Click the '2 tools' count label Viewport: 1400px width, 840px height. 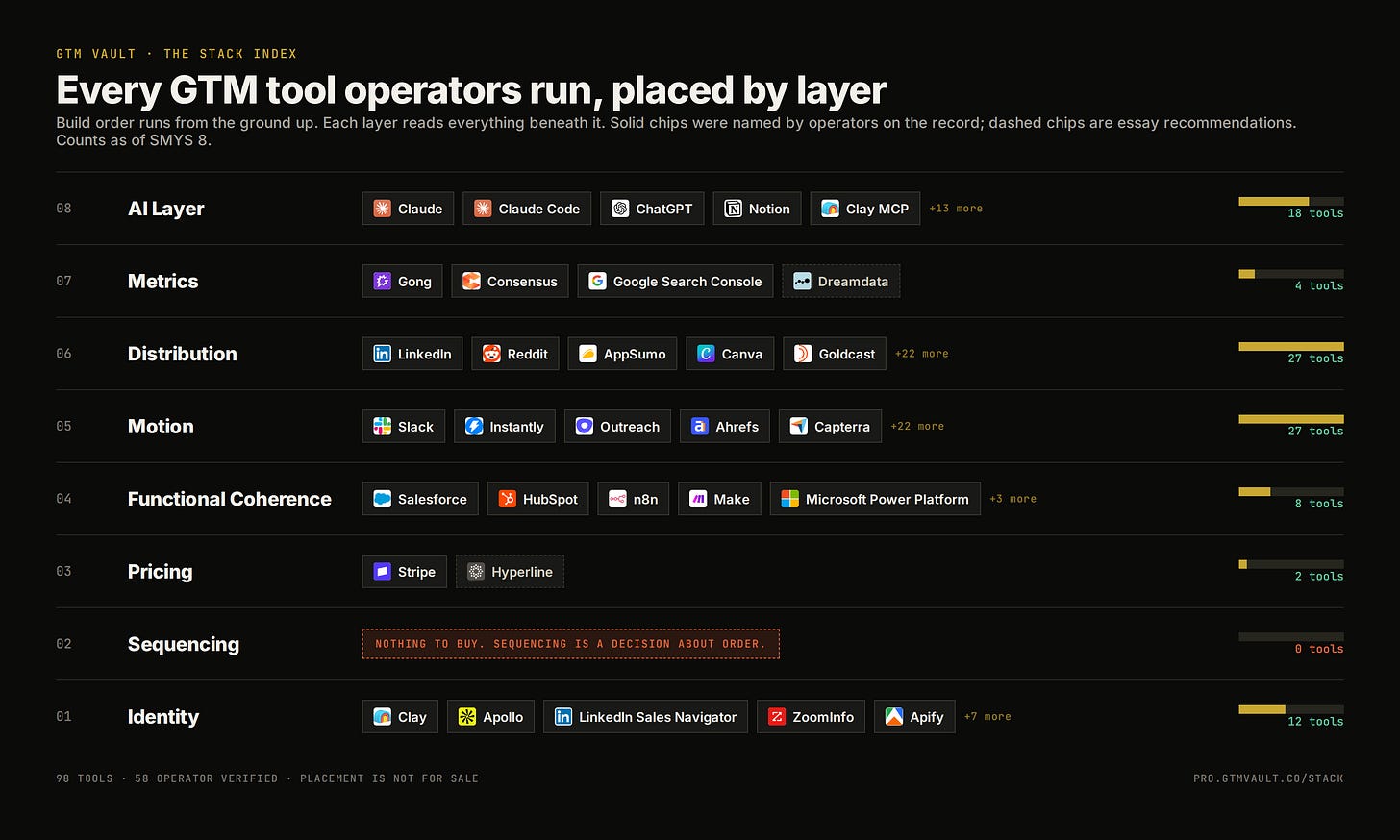click(1319, 576)
